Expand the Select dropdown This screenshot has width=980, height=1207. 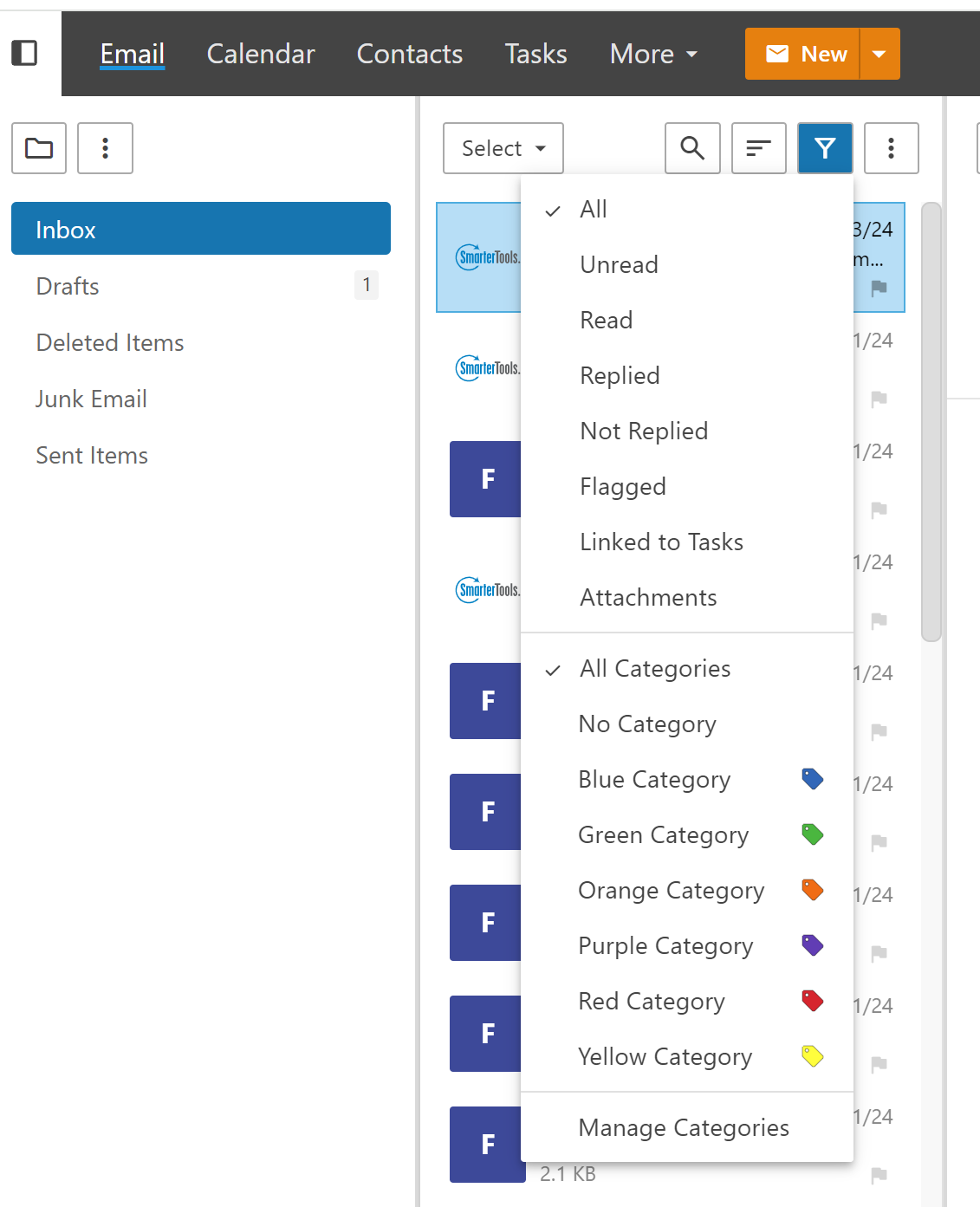pos(503,148)
